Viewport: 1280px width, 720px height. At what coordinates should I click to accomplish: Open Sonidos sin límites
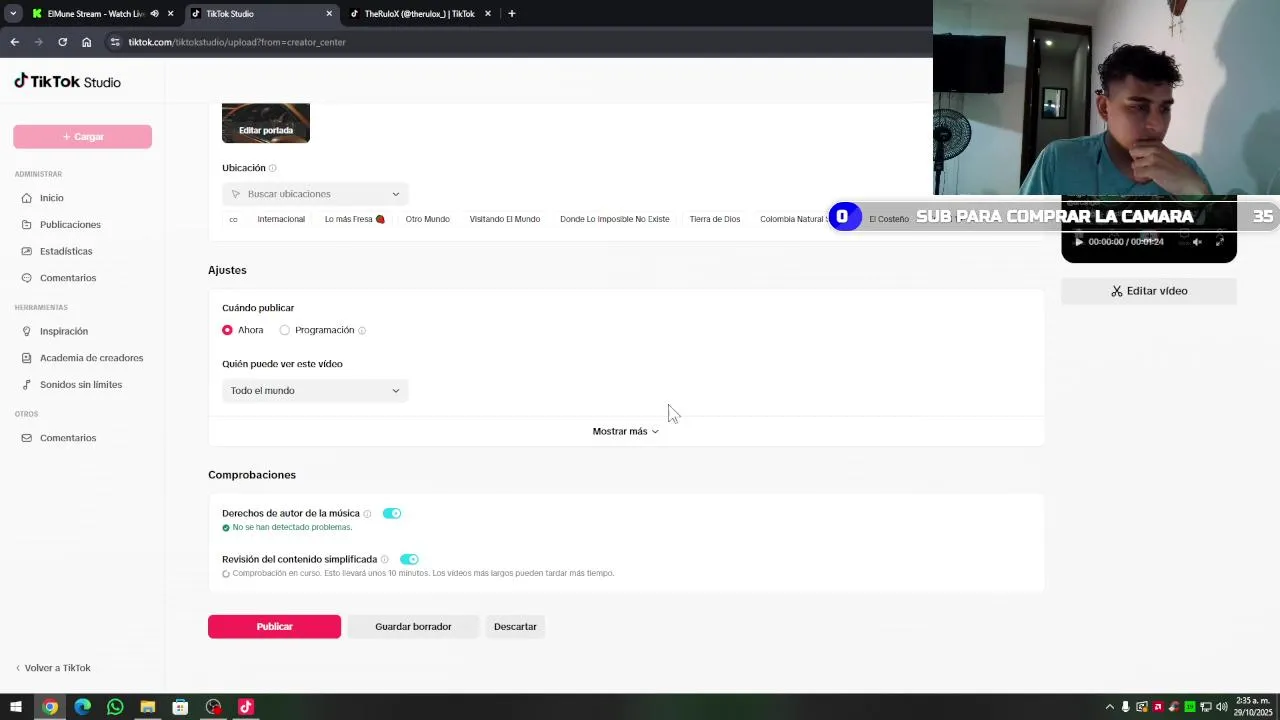click(x=82, y=384)
